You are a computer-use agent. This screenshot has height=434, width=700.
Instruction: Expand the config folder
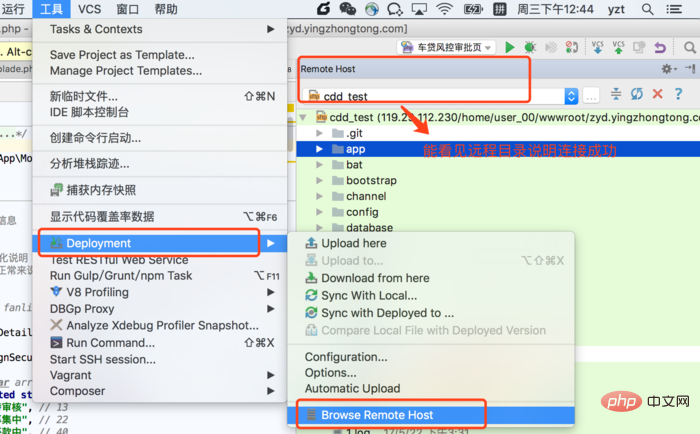[x=319, y=212]
